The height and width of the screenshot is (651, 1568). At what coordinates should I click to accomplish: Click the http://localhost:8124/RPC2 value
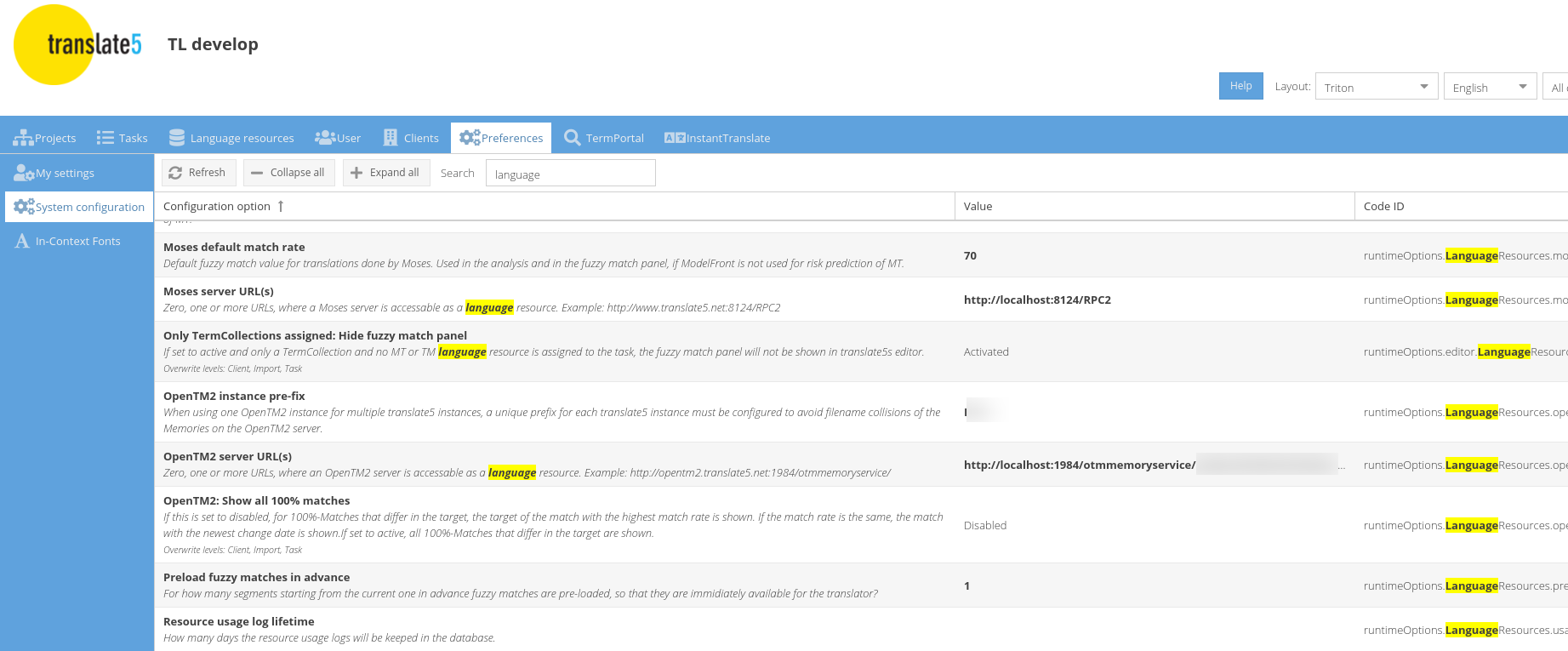pyautogui.click(x=1037, y=300)
